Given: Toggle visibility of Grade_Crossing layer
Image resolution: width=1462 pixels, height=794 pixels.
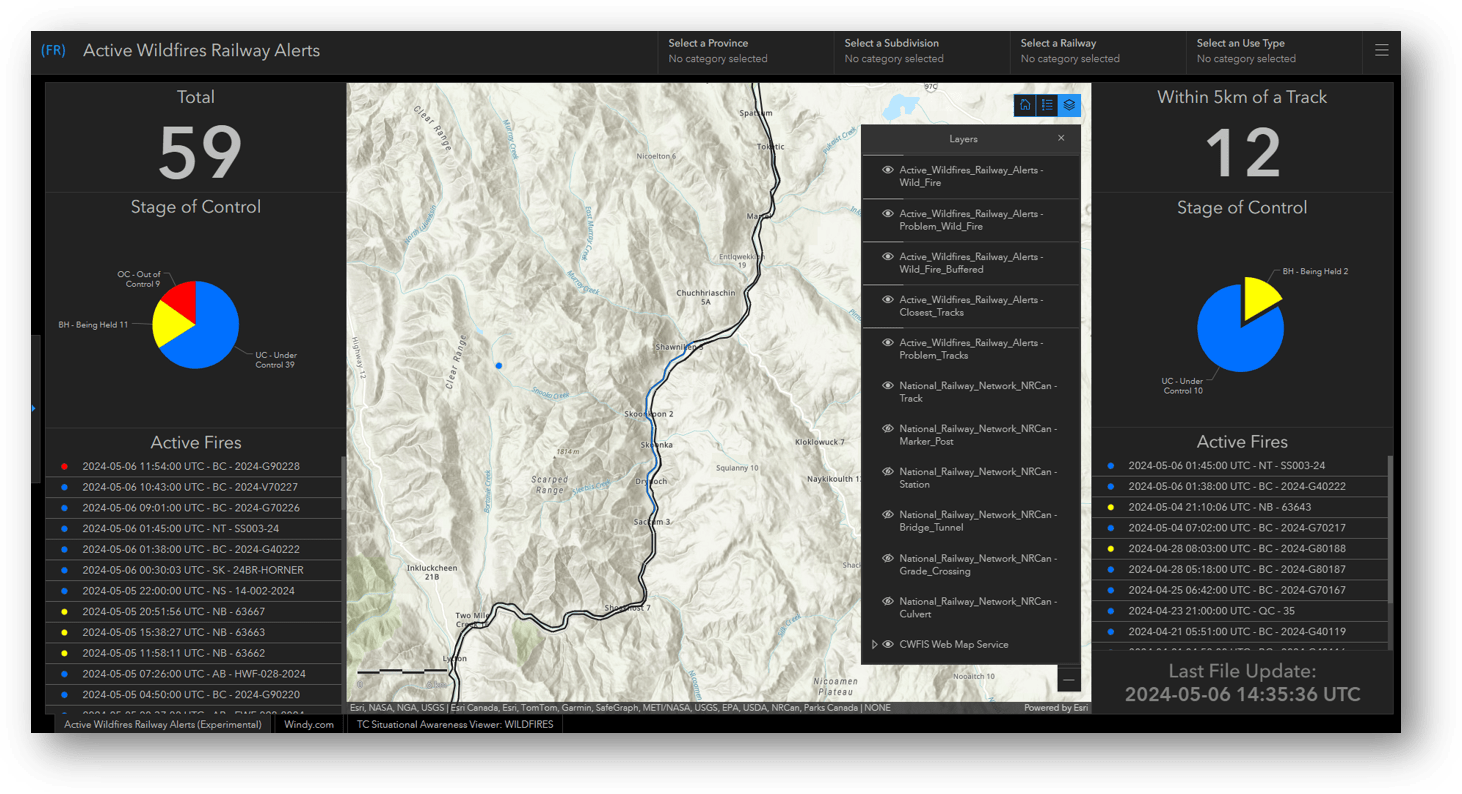Looking at the screenshot, I should point(887,558).
